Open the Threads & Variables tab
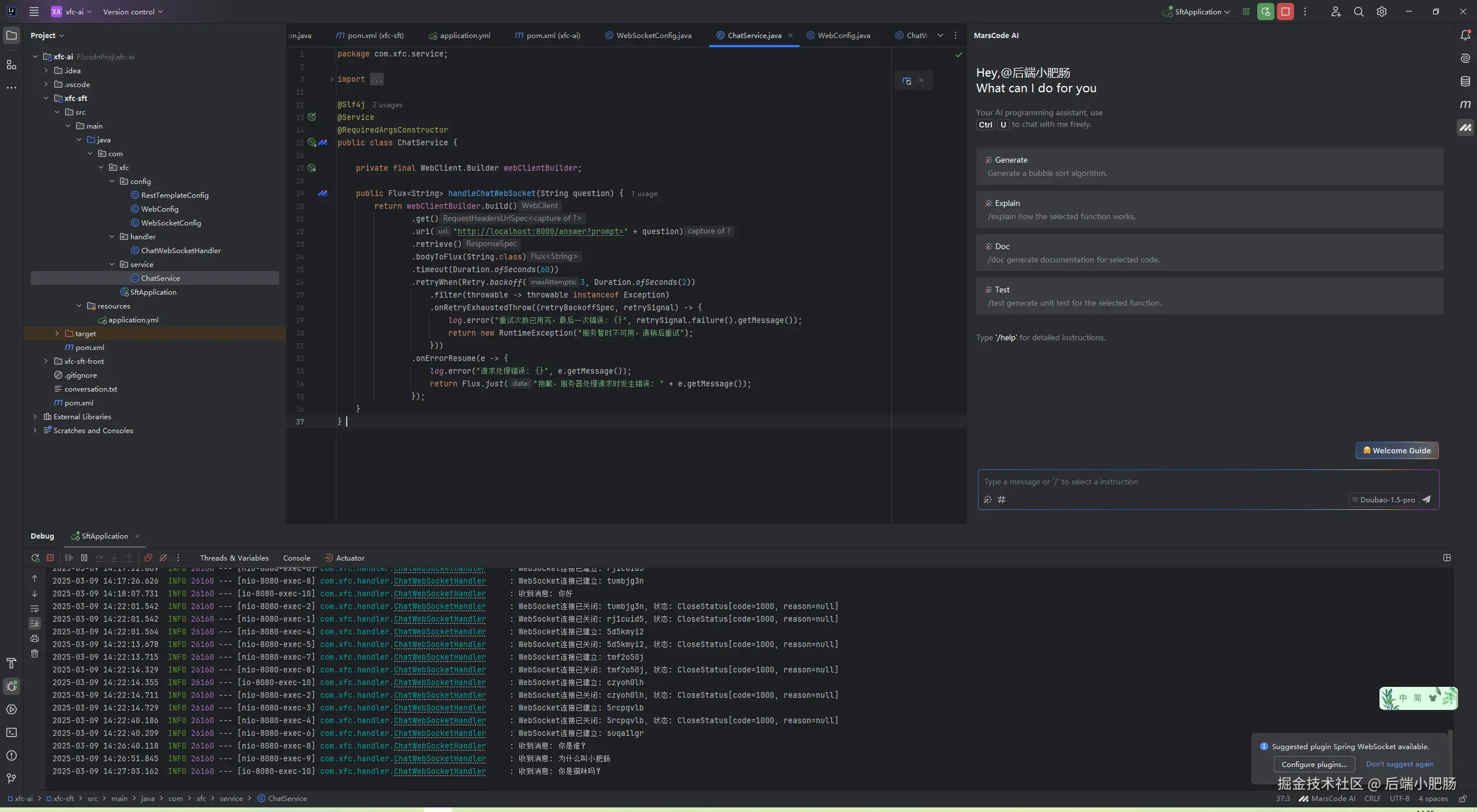Image resolution: width=1477 pixels, height=812 pixels. click(x=234, y=558)
